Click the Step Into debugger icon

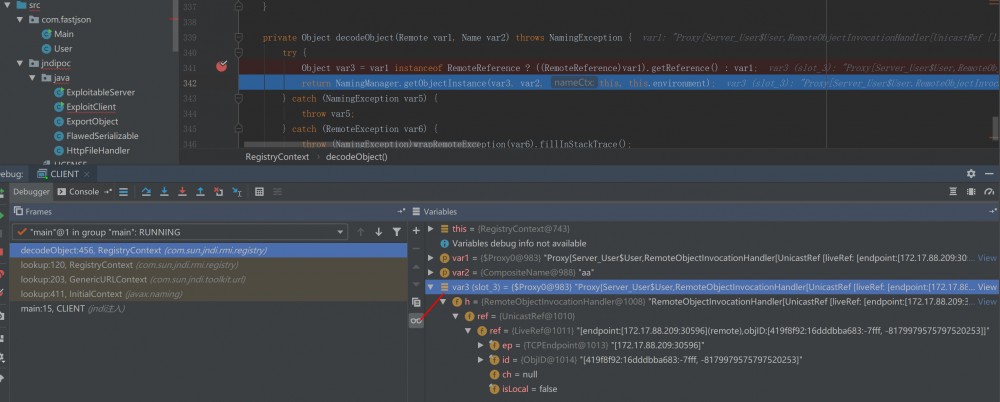pos(164,191)
